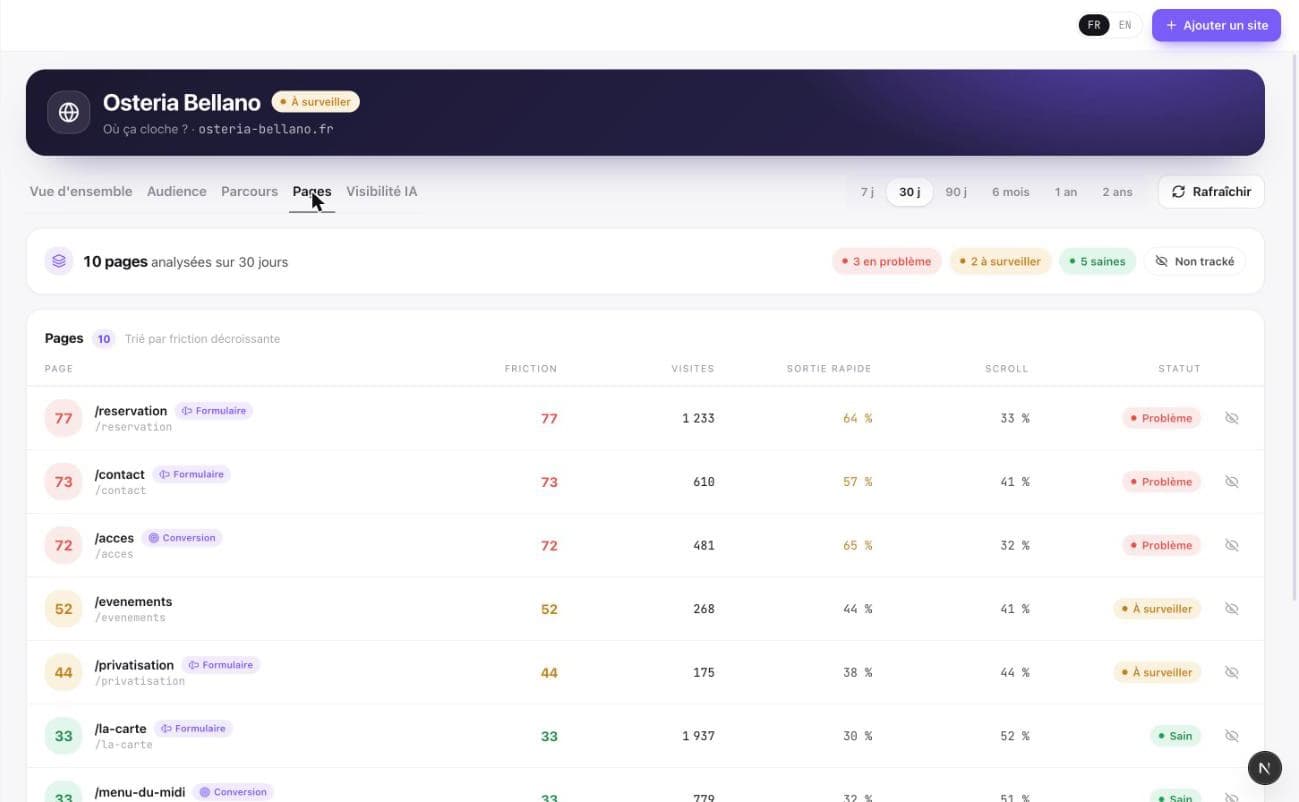The height and width of the screenshot is (802, 1299).
Task: Select the 6 mois time range
Action: coord(1010,192)
